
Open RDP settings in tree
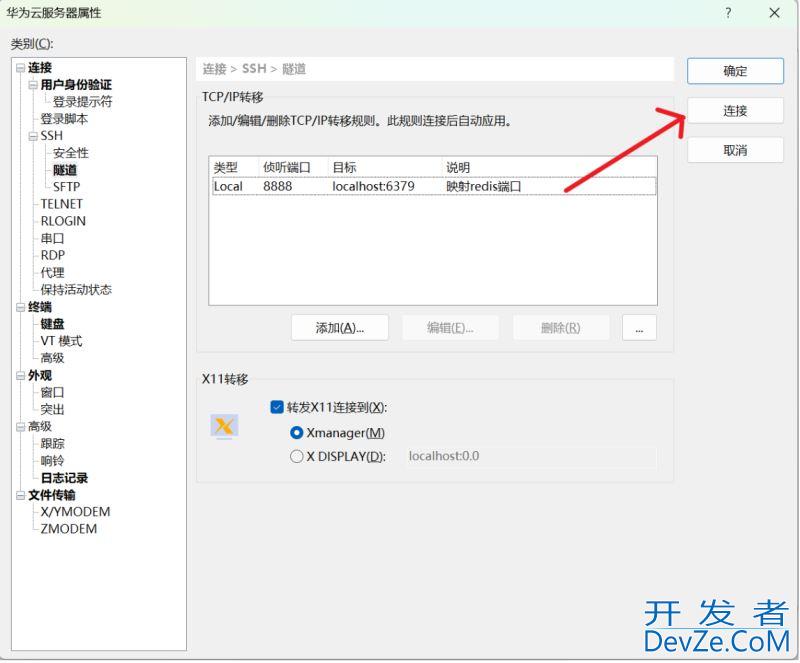(x=53, y=255)
